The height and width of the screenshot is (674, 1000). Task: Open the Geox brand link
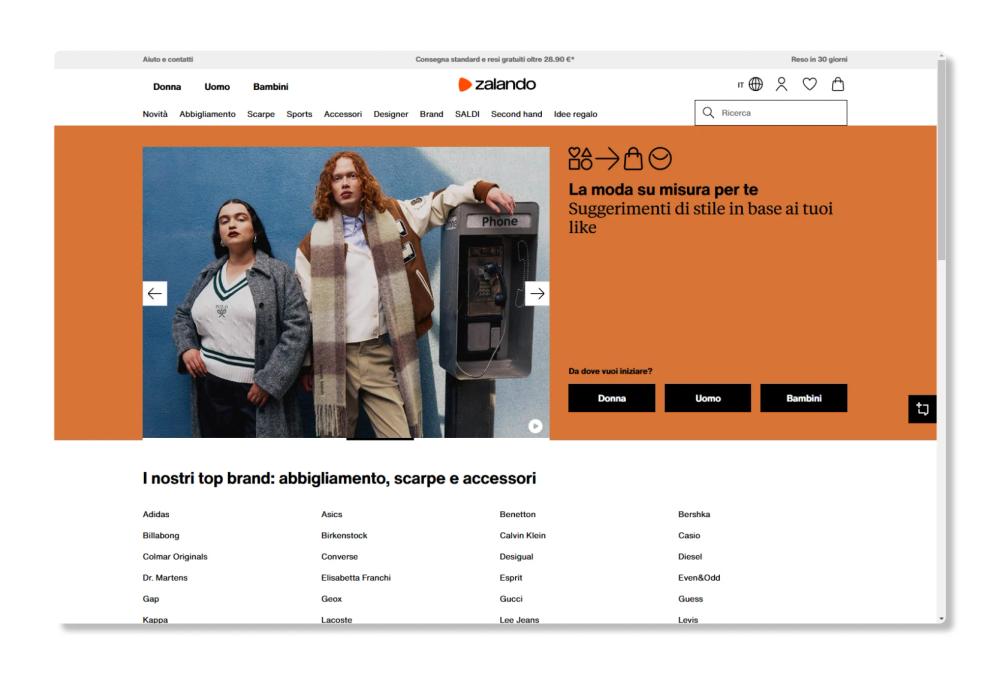pos(331,598)
